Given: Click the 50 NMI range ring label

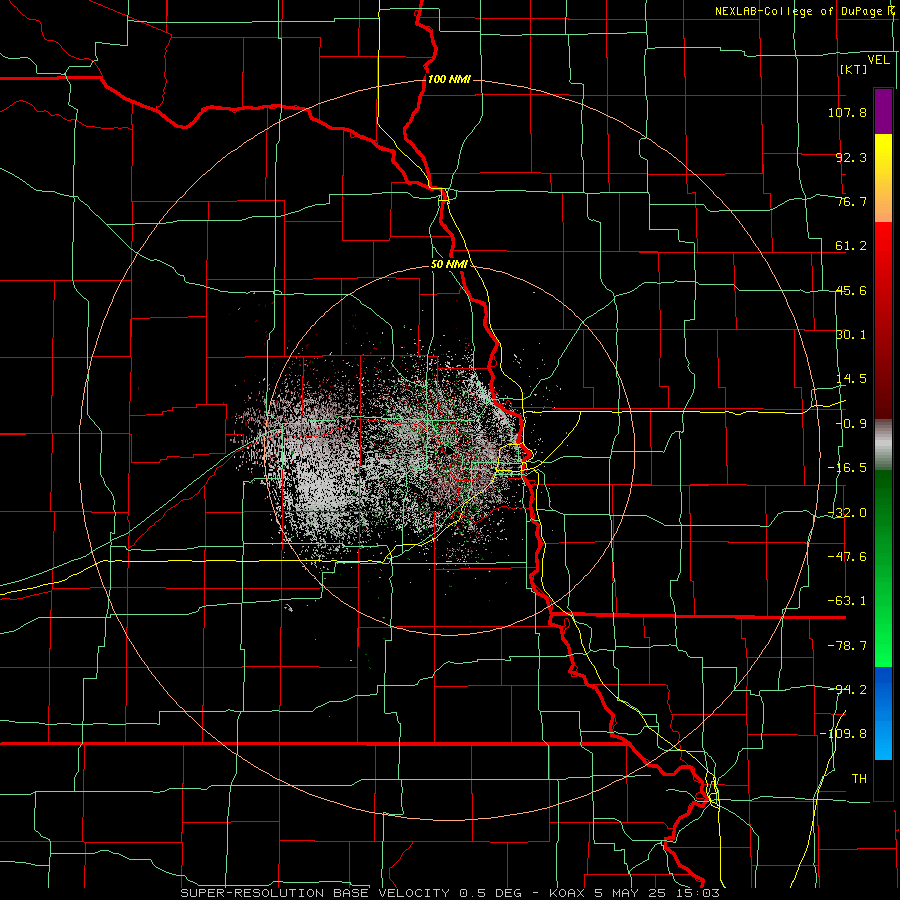Looking at the screenshot, I should point(449,265).
